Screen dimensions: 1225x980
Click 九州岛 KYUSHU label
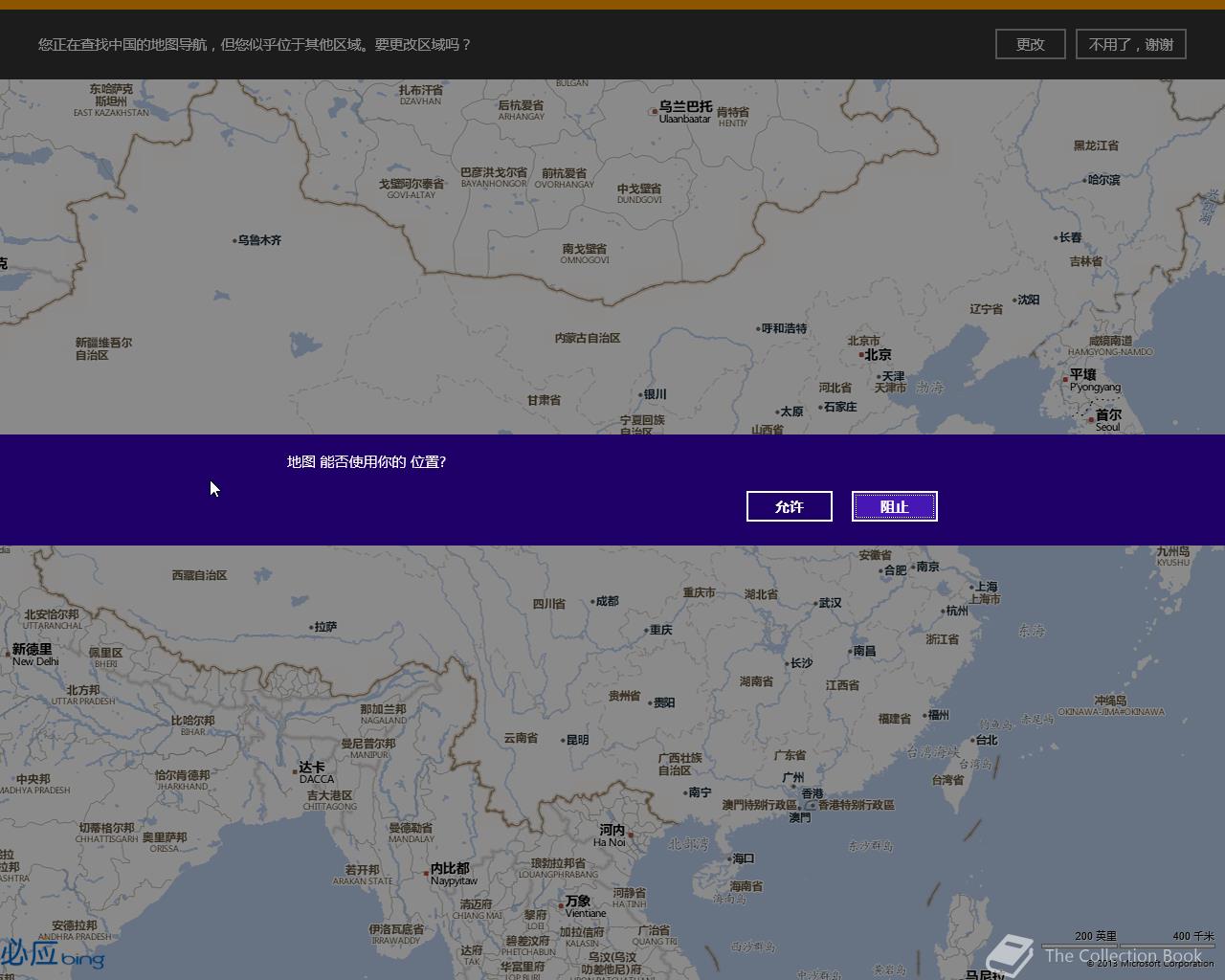pos(1172,556)
